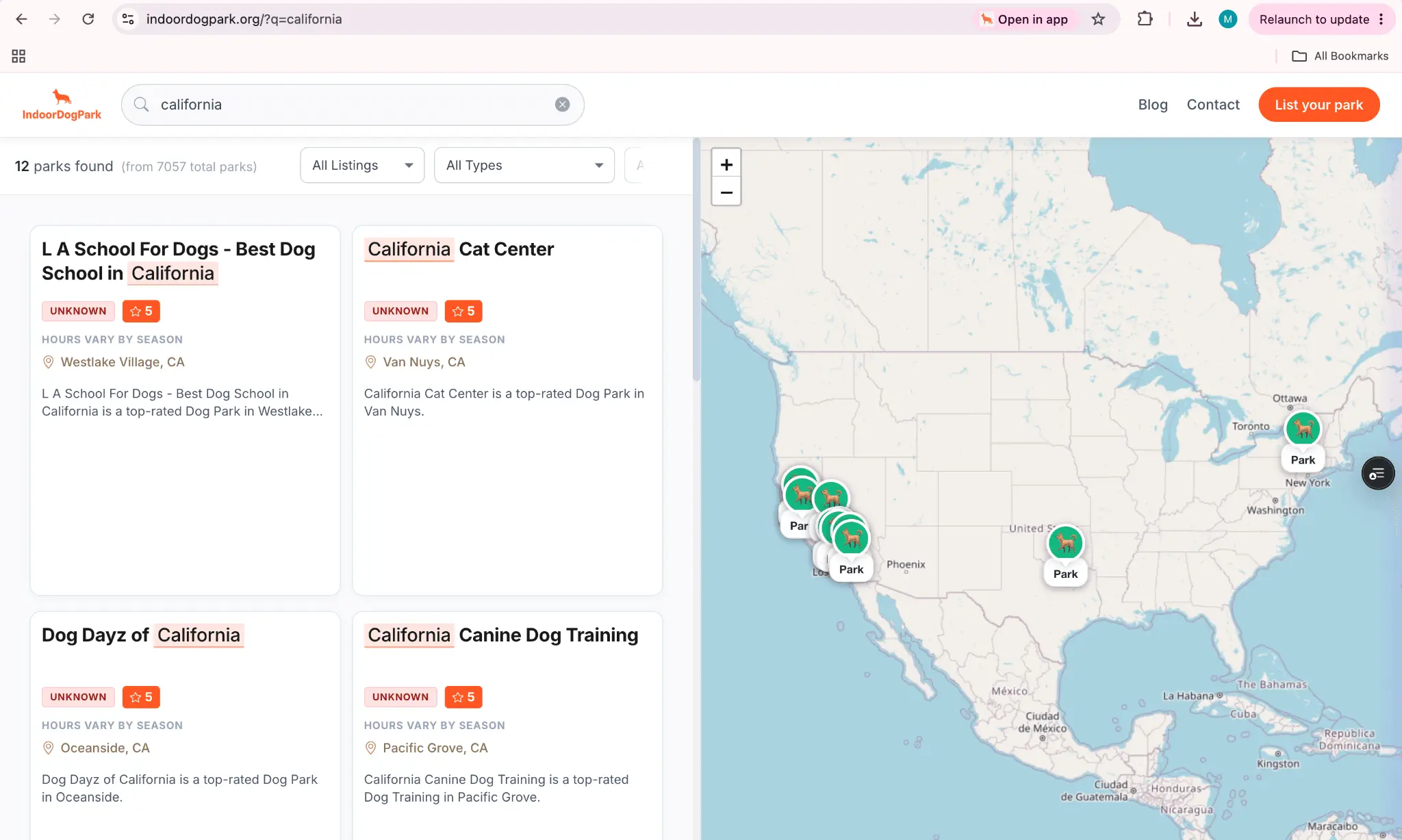Open the All Bookmarks folder
1402x840 pixels.
pyautogui.click(x=1340, y=56)
